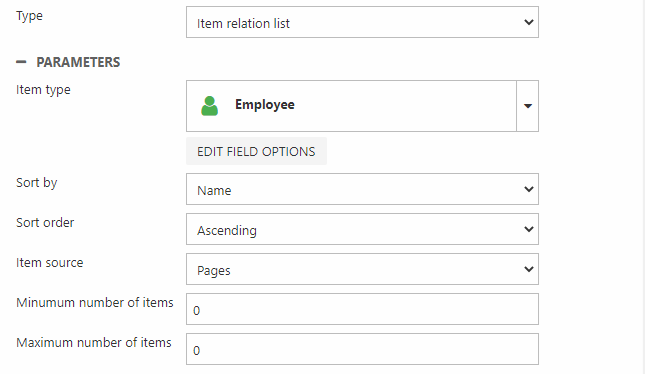
Task: Click the PARAMETERS section heading
Action: tap(78, 62)
